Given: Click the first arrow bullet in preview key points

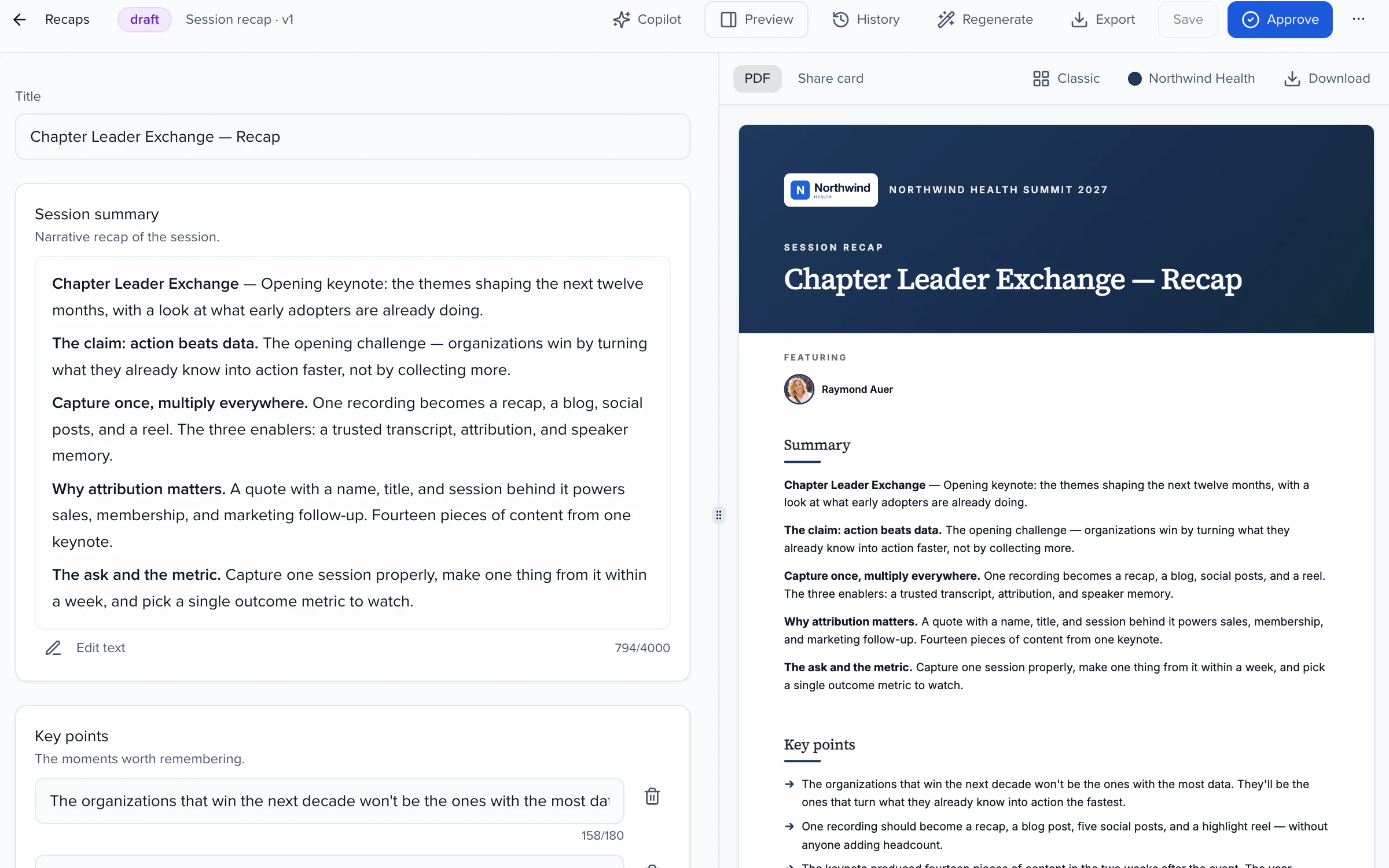Looking at the screenshot, I should point(789,785).
